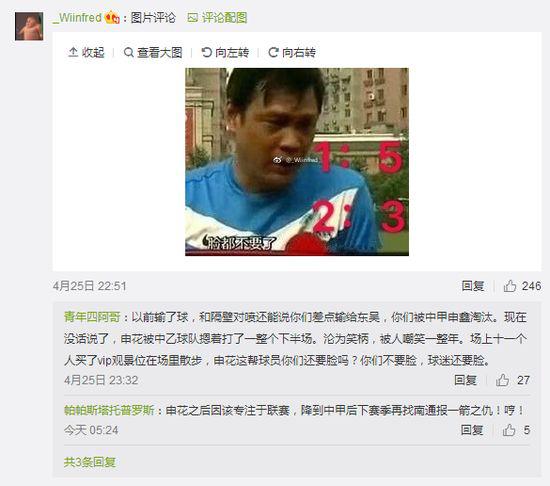Click the VIP crown badge beside _Wiinfred
The height and width of the screenshot is (486, 550).
click(x=112, y=18)
